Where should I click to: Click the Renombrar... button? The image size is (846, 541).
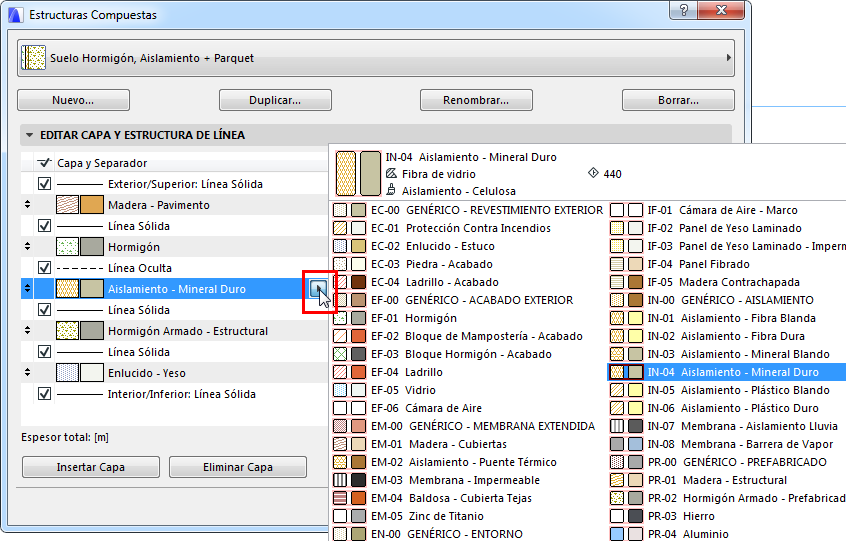[x=476, y=100]
